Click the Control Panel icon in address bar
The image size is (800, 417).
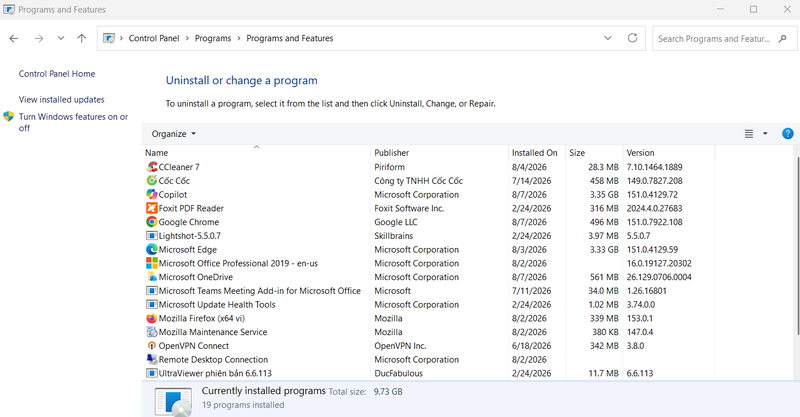(x=109, y=38)
